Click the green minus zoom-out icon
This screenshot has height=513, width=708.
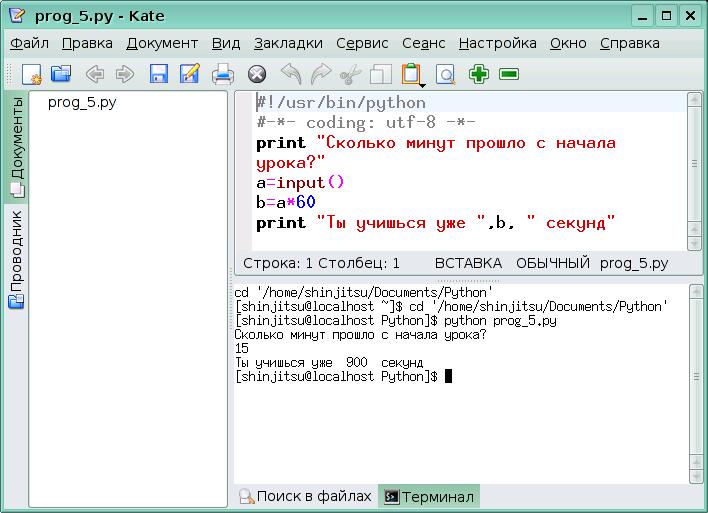[x=509, y=74]
